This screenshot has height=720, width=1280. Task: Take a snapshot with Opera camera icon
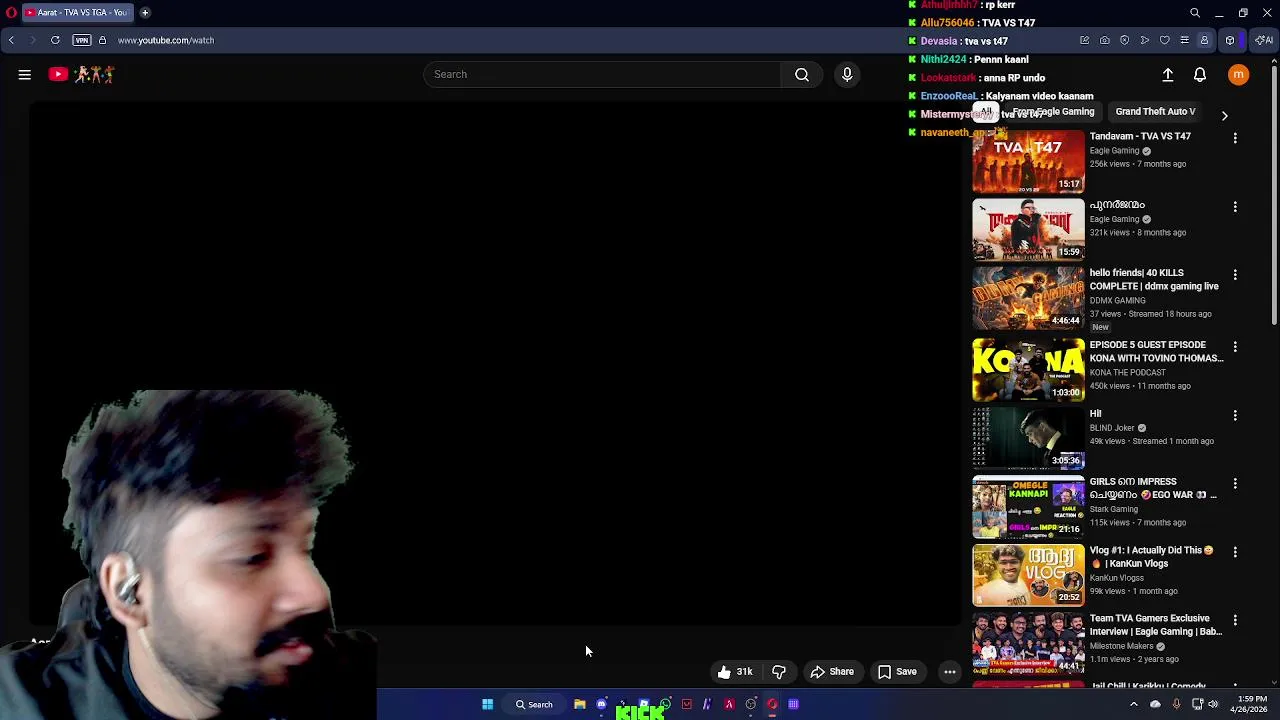click(1105, 40)
